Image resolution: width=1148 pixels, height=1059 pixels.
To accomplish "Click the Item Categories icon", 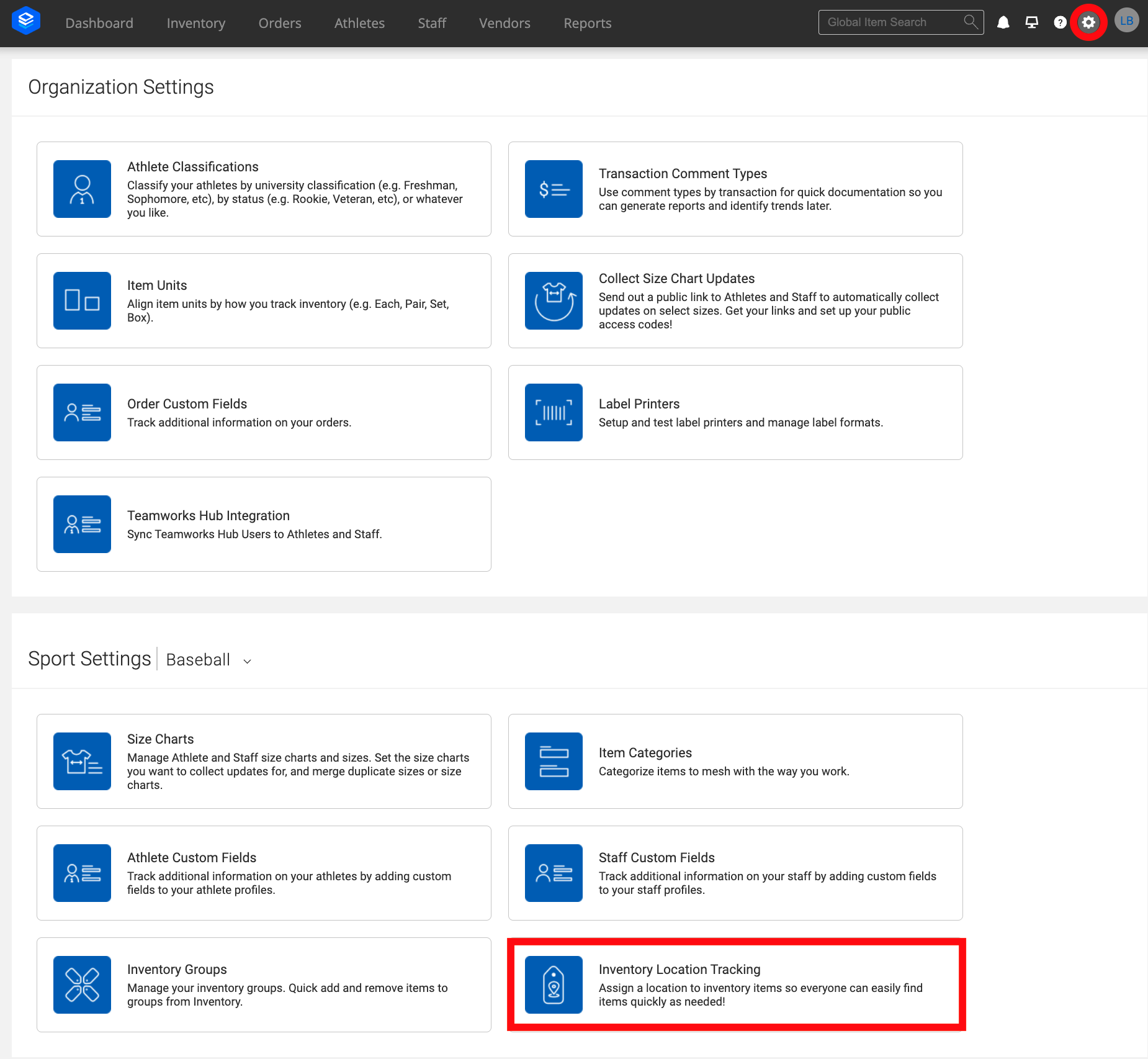I will [x=554, y=761].
